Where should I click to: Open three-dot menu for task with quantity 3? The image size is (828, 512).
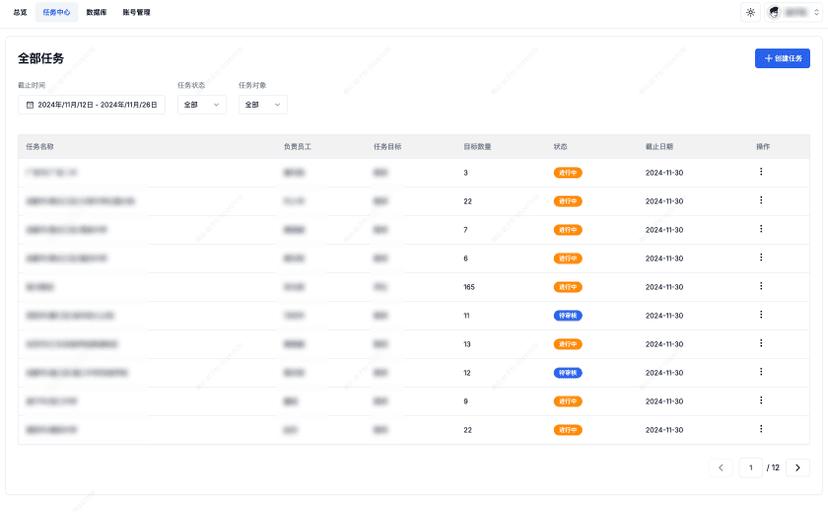pyautogui.click(x=761, y=172)
